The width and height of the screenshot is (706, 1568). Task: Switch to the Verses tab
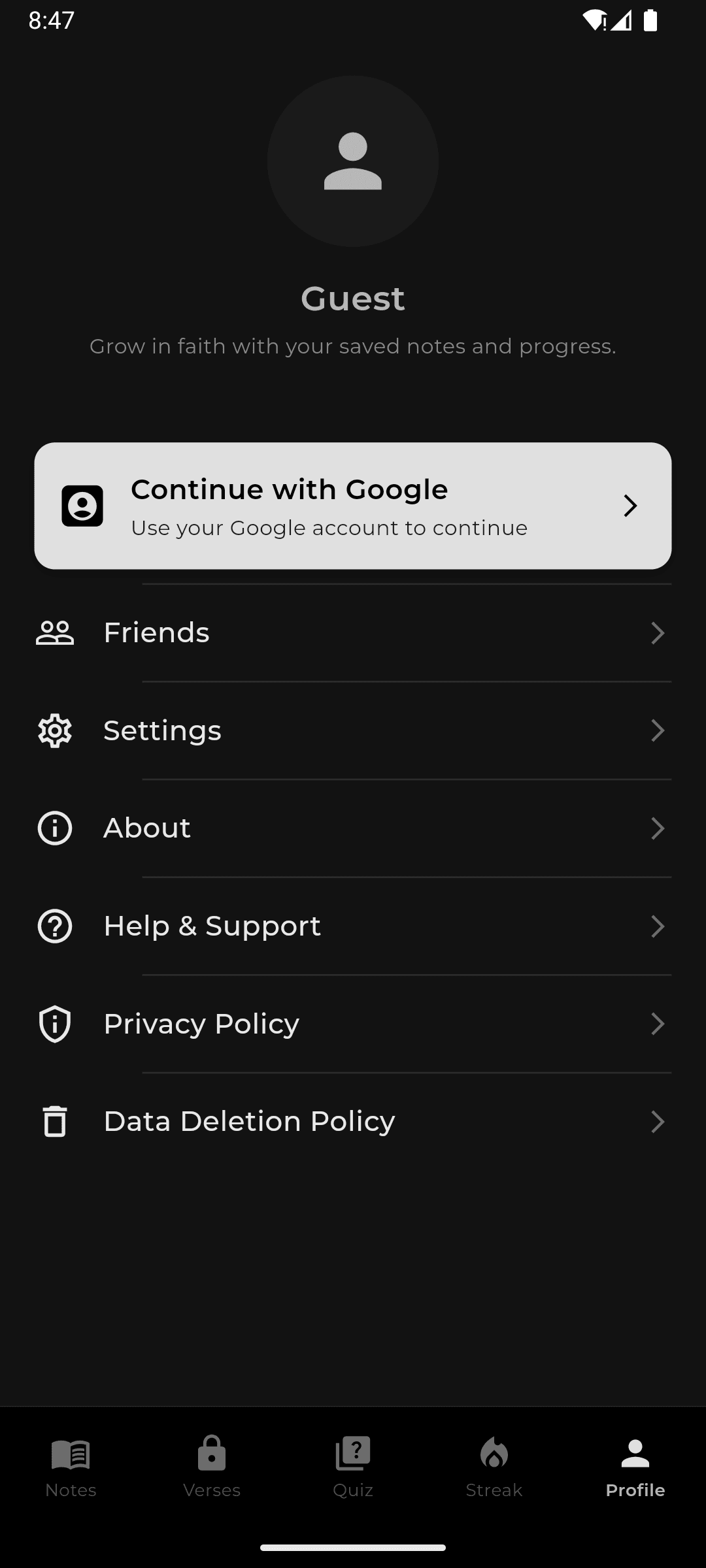tap(212, 1466)
